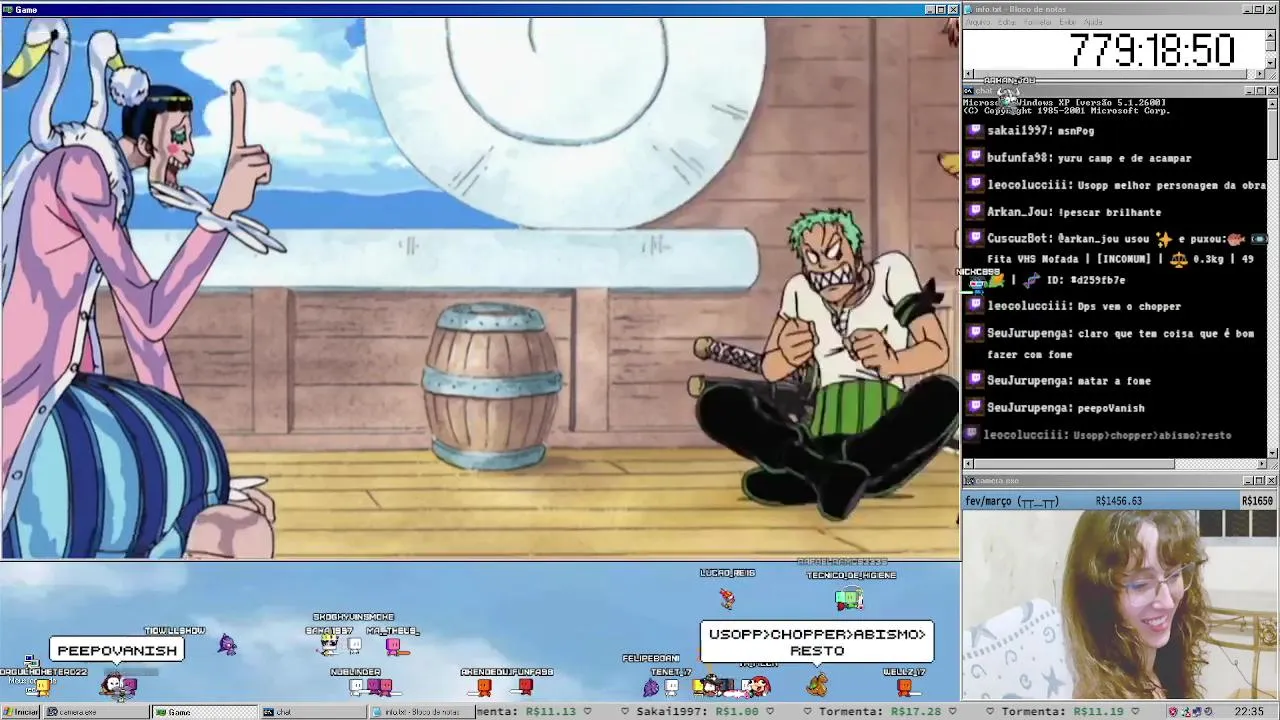Click Notepad vertical scrollbar down arrow
1280x720 pixels.
click(1272, 62)
